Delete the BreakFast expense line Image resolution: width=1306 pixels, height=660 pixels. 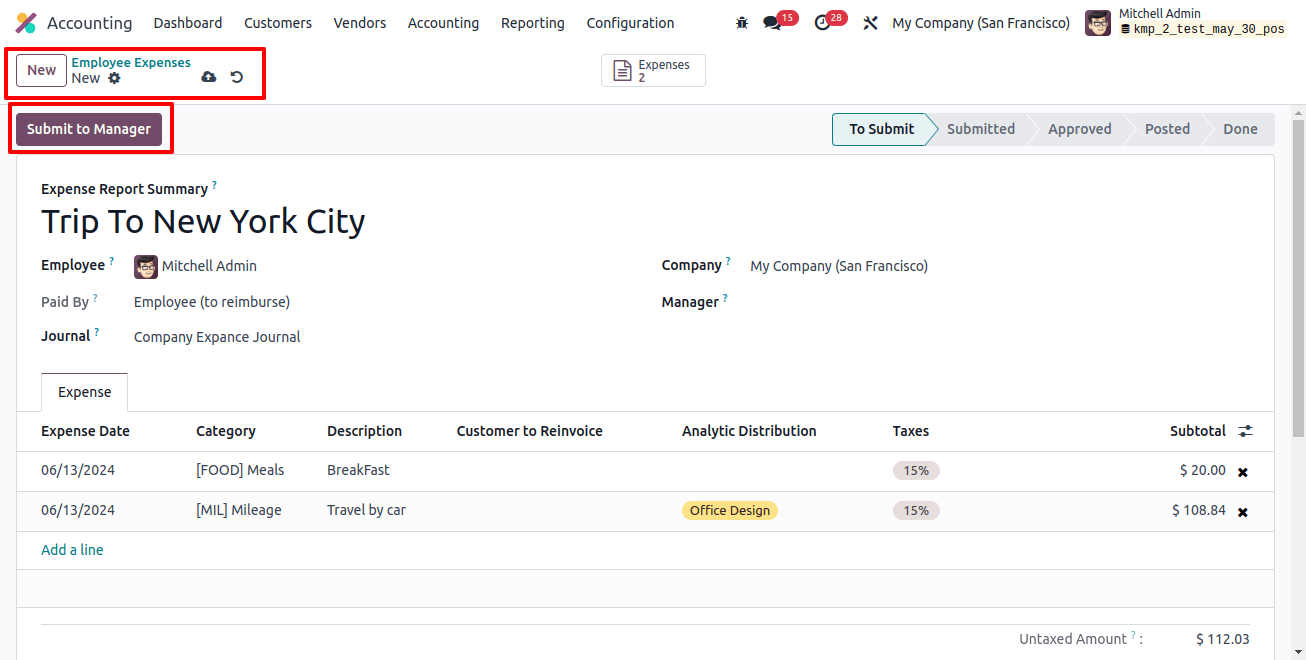[1243, 472]
